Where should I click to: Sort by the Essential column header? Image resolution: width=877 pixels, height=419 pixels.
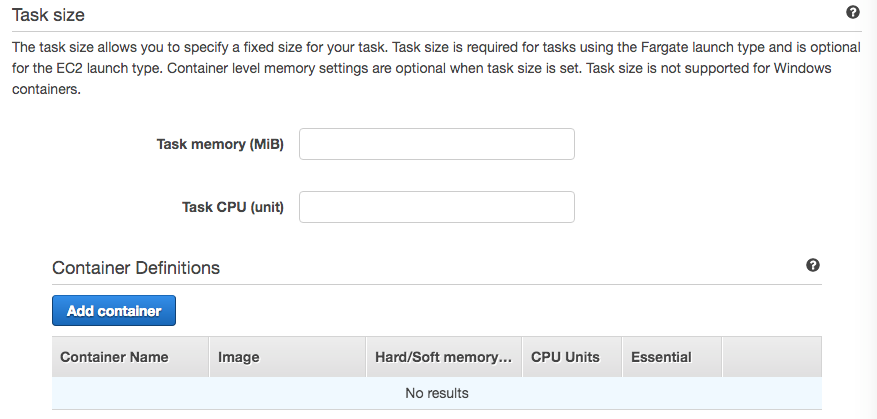[x=661, y=357]
